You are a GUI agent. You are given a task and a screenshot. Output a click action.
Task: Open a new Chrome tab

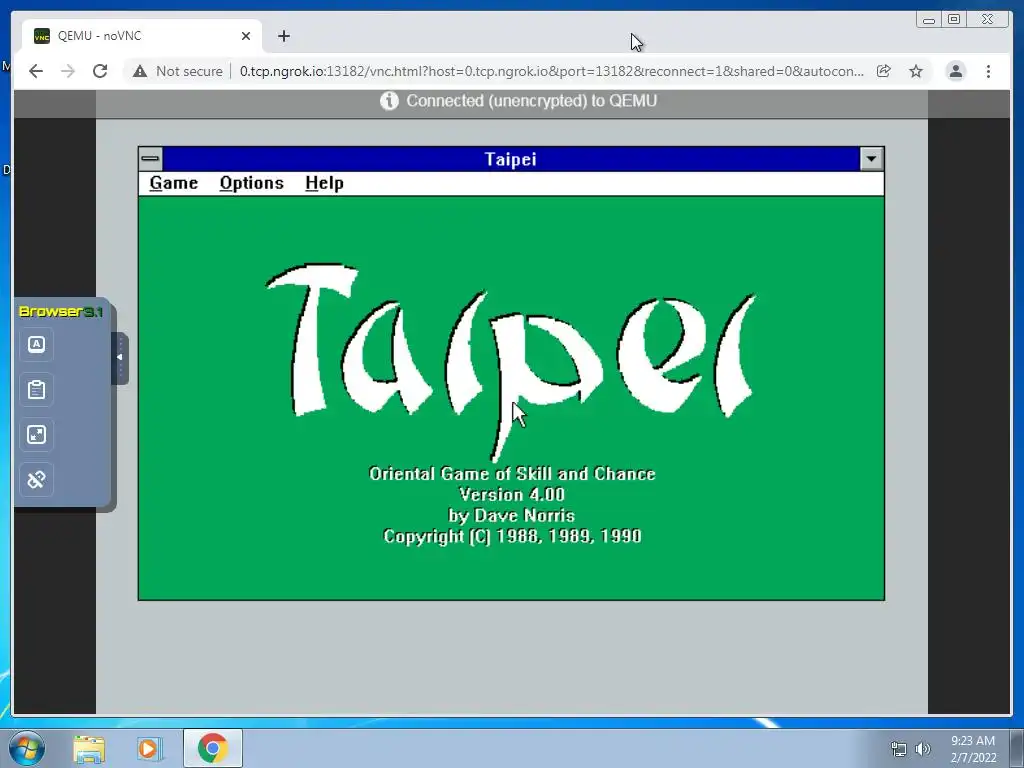click(x=283, y=36)
